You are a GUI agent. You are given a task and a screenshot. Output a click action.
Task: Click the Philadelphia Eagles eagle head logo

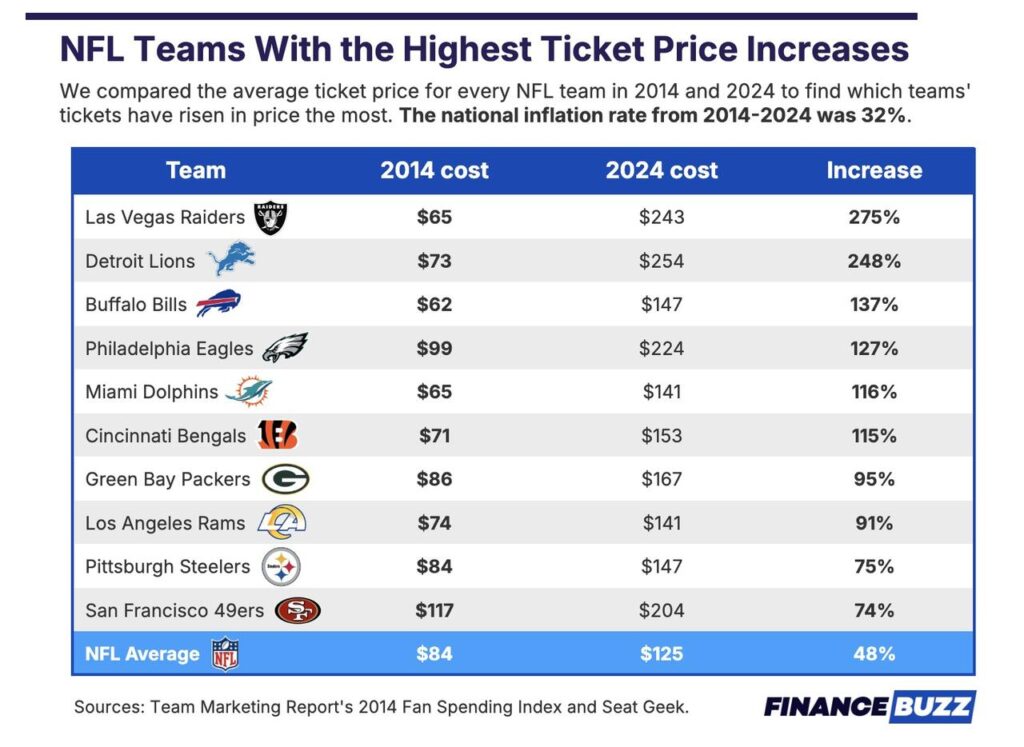[x=285, y=347]
